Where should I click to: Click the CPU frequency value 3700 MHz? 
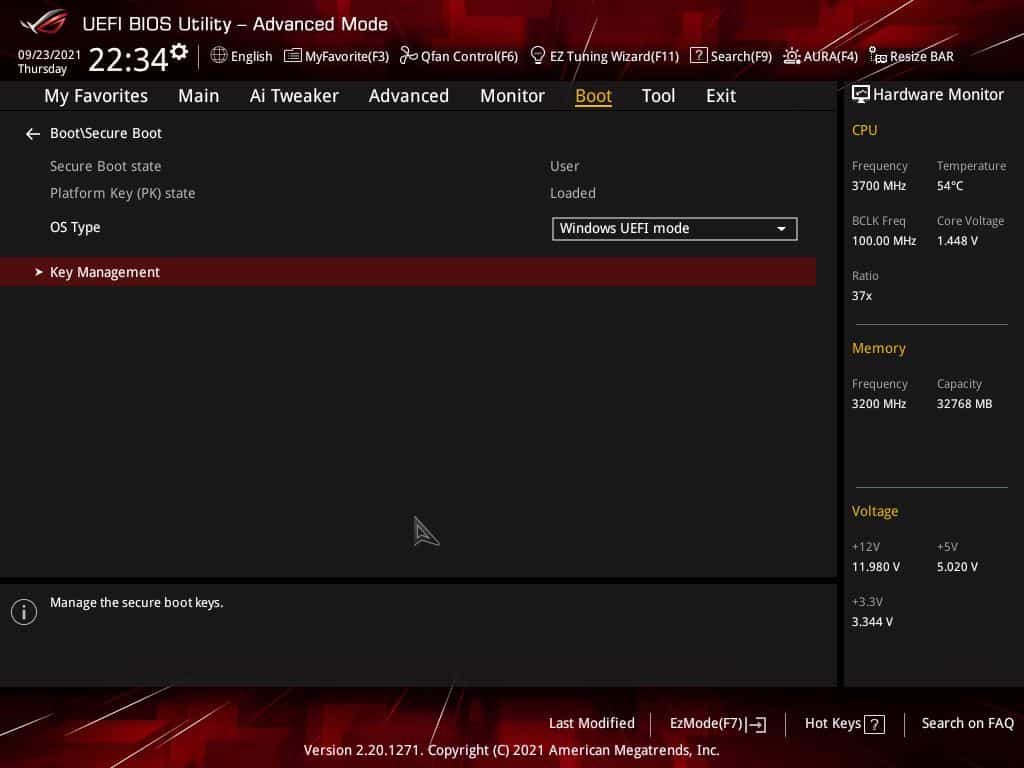click(879, 186)
